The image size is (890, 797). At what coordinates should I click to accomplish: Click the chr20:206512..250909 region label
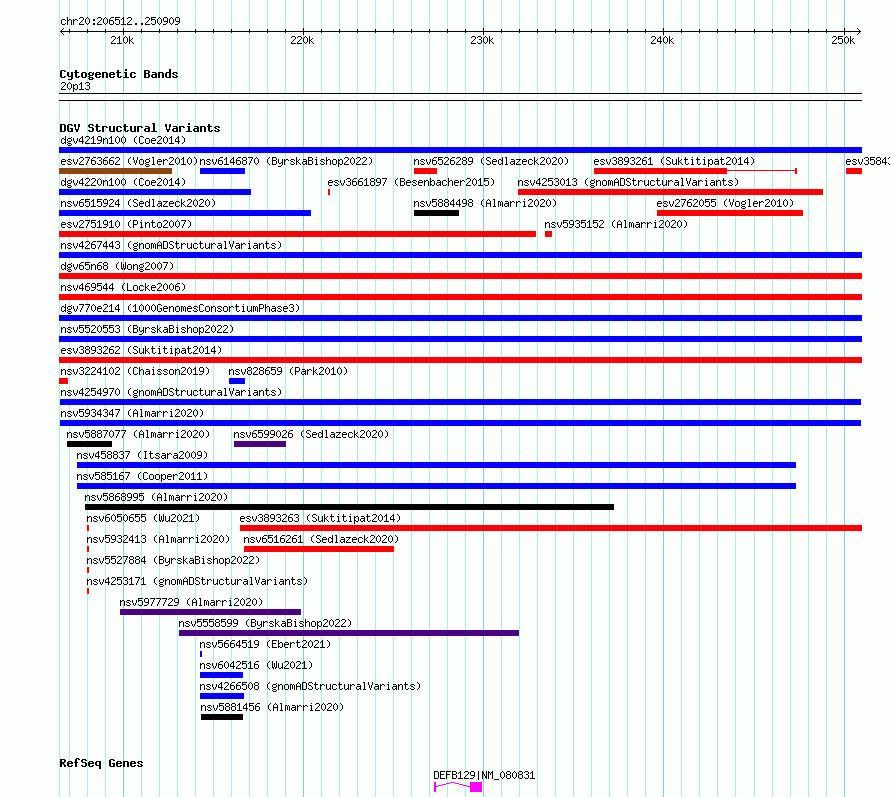pos(120,21)
